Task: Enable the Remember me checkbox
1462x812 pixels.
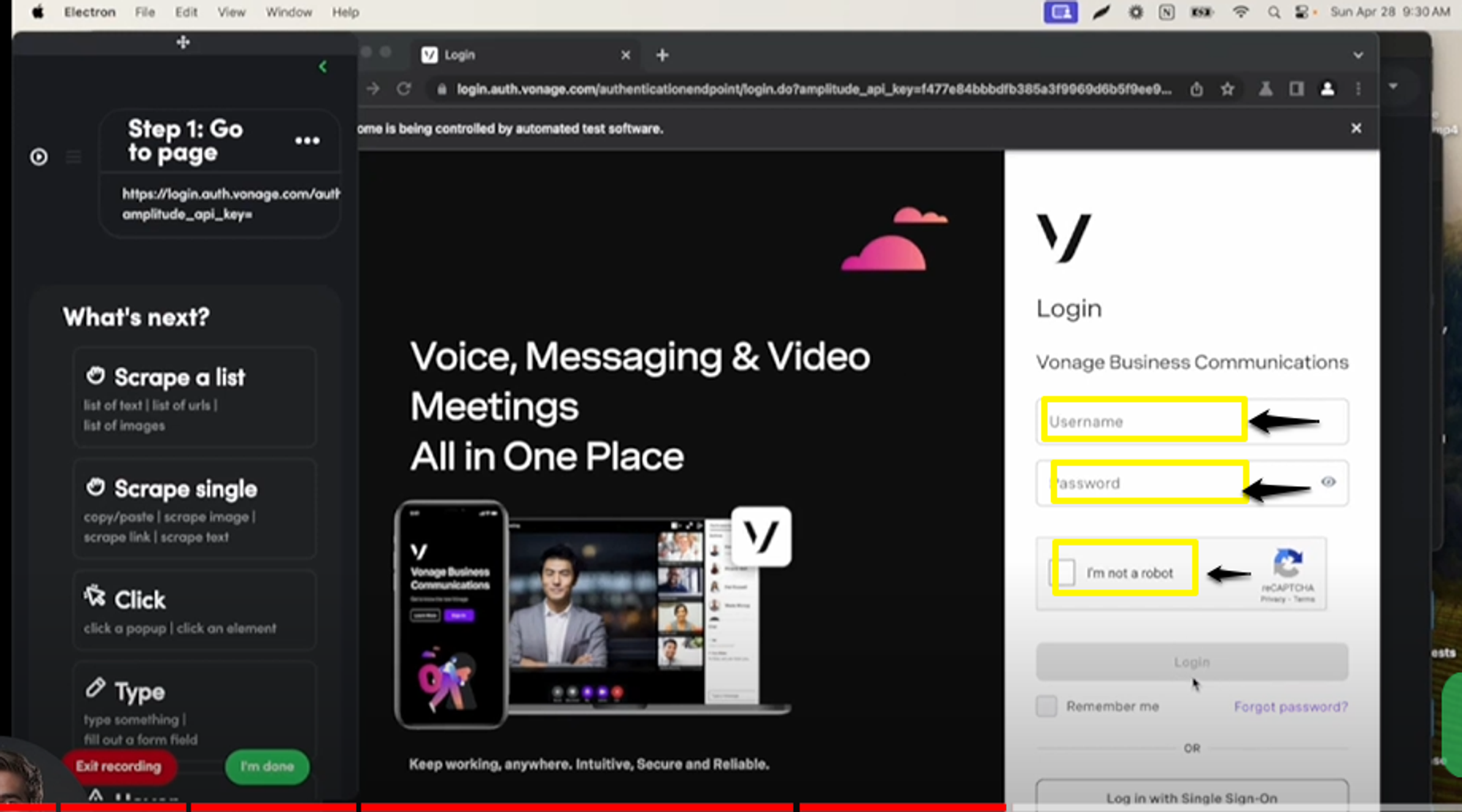Action: (x=1047, y=706)
